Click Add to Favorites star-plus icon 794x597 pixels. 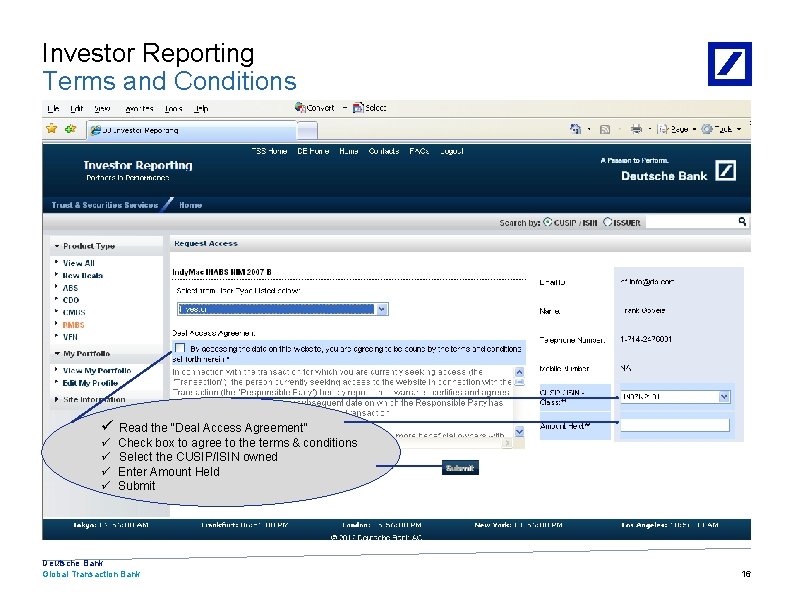[x=70, y=129]
